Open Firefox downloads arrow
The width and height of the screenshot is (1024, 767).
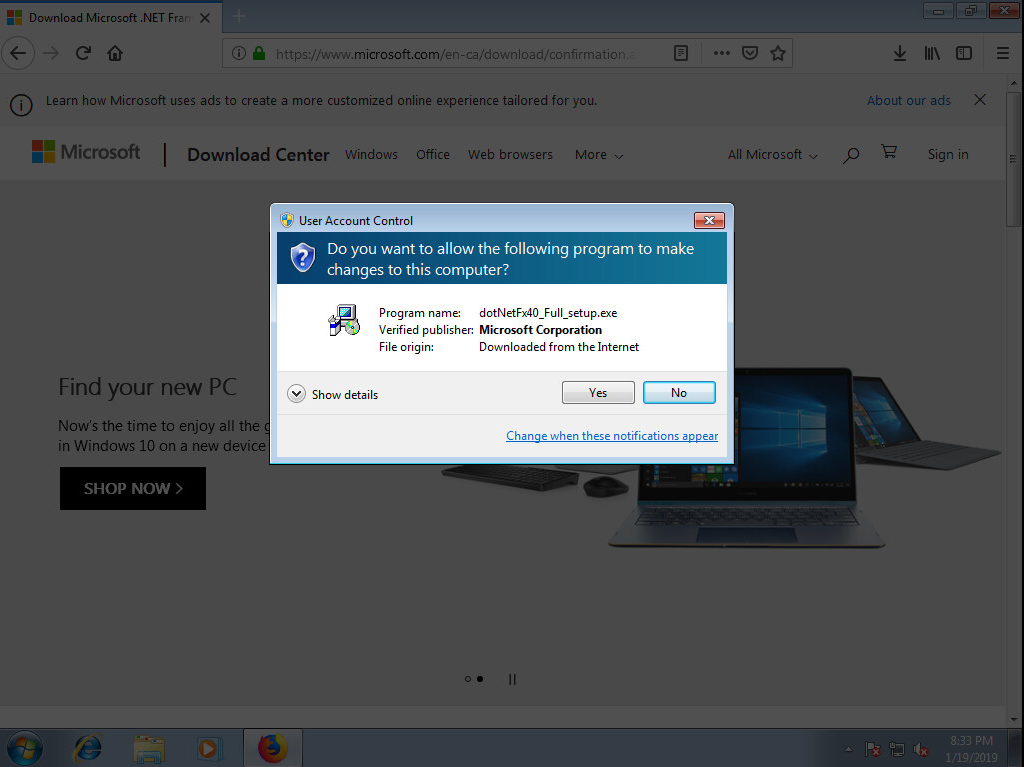pyautogui.click(x=900, y=54)
